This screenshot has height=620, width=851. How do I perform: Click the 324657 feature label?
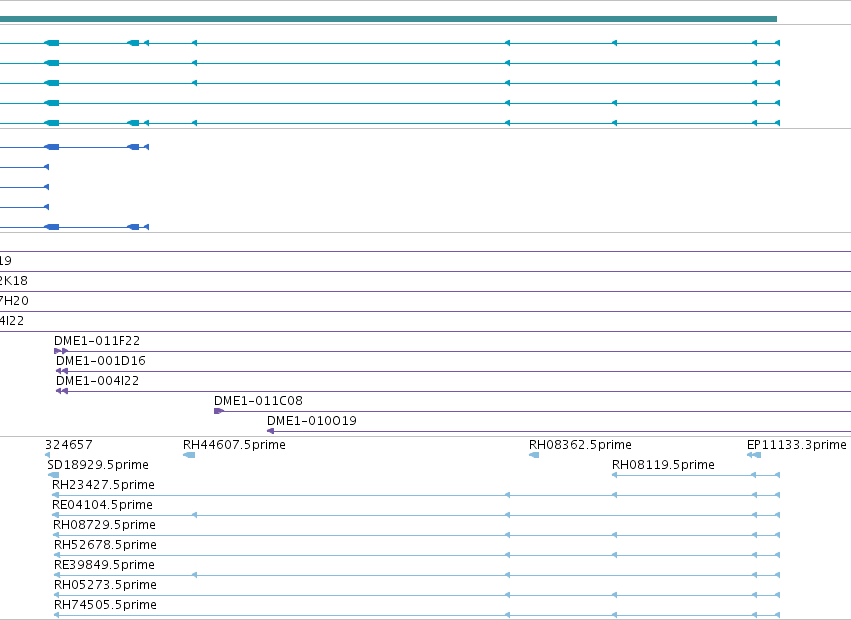coord(68,445)
